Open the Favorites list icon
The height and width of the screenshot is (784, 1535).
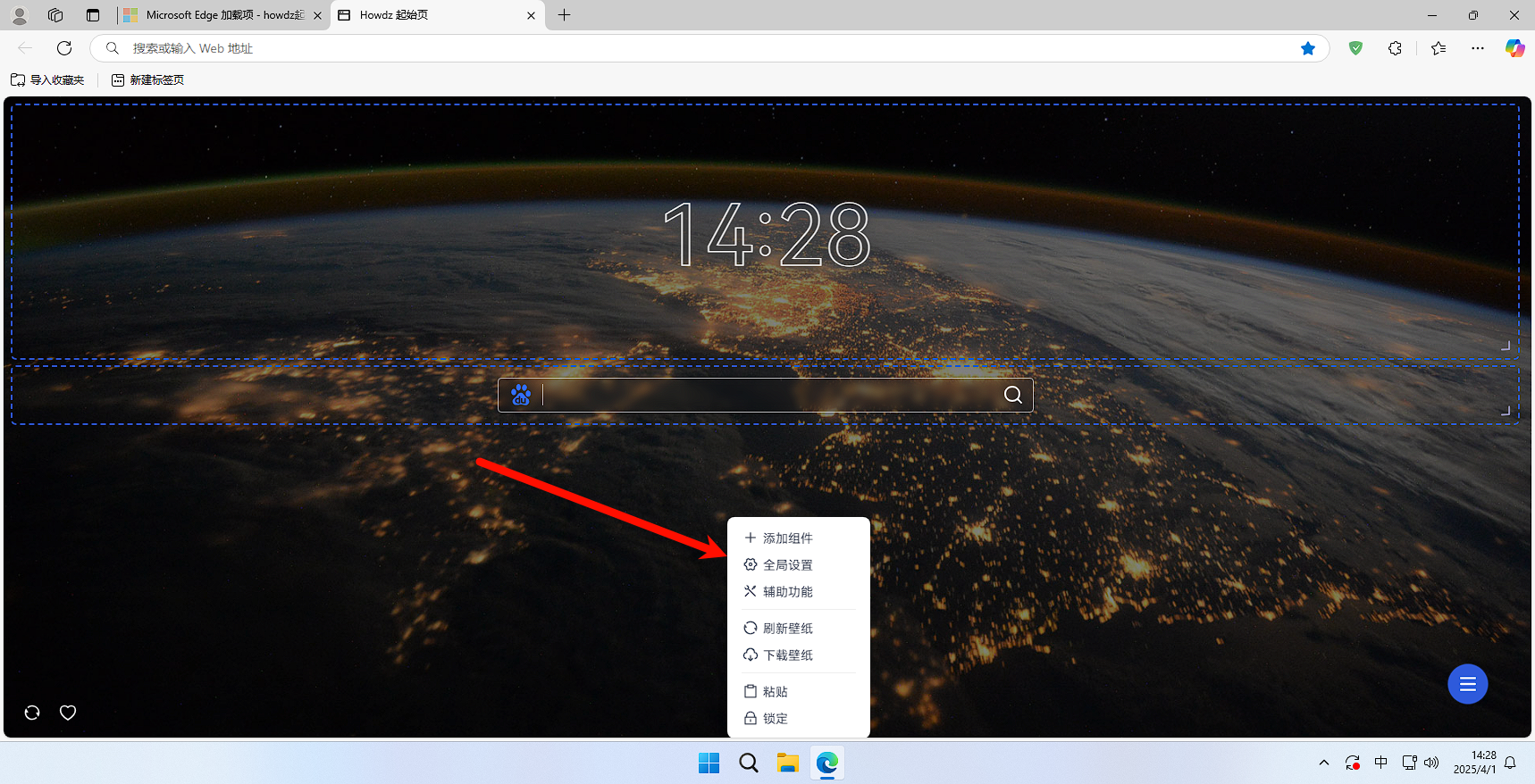tap(1438, 48)
